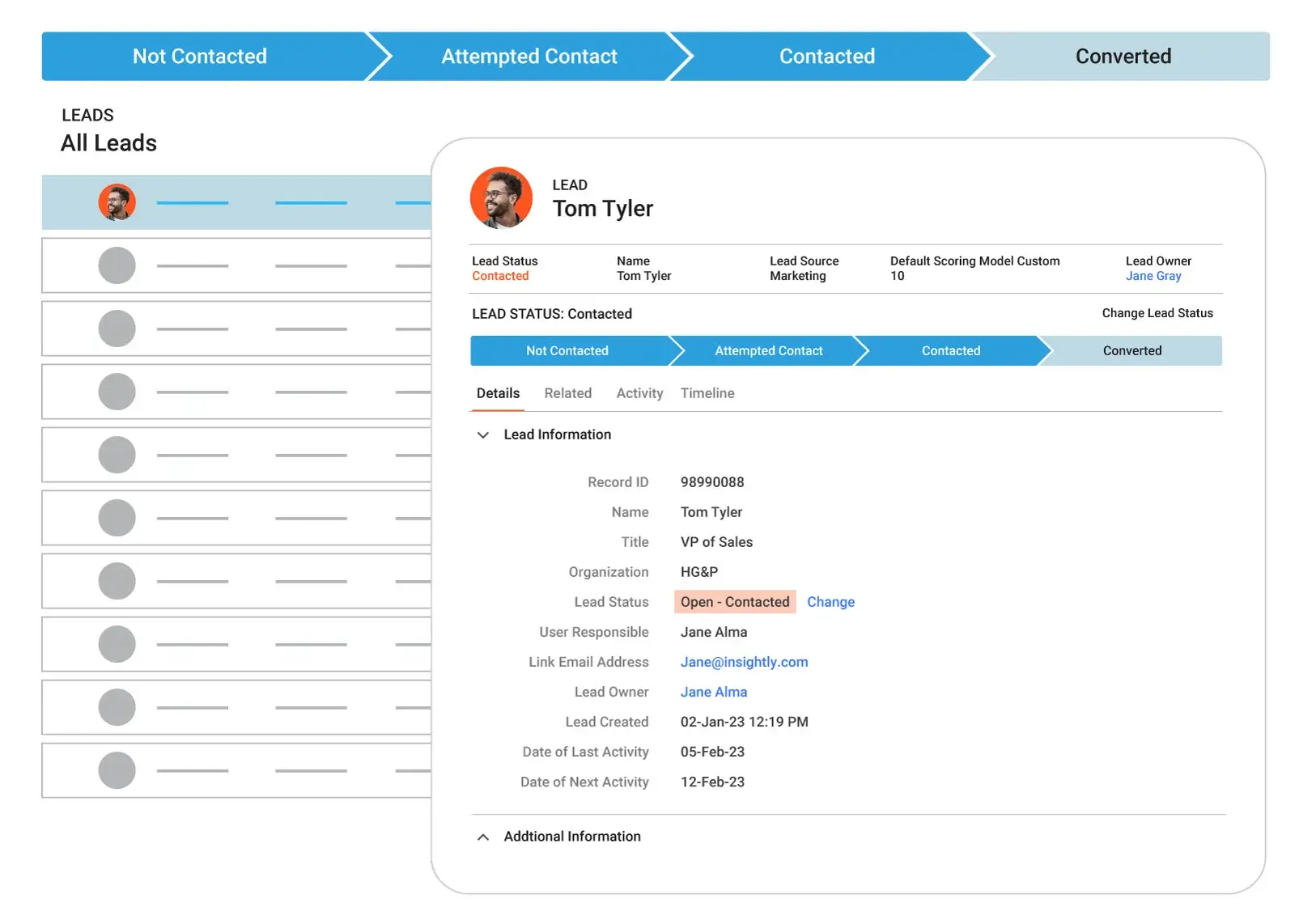Click the 'Attempted Contact' stage arrow

point(529,56)
